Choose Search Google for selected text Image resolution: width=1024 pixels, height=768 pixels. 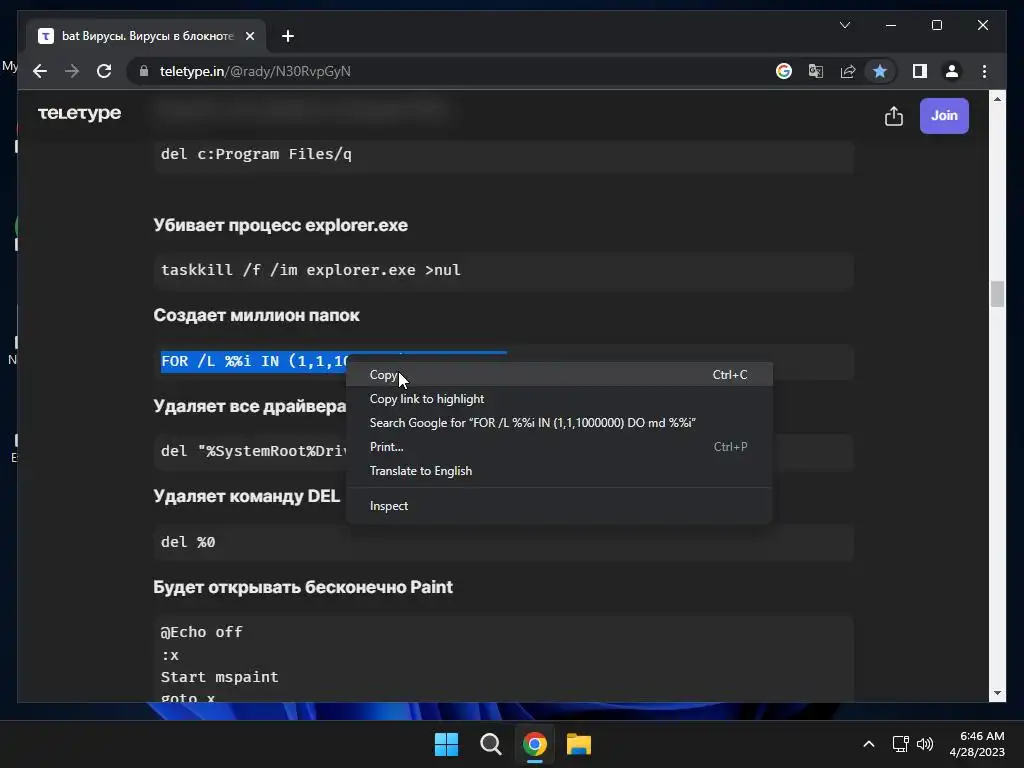559,423
